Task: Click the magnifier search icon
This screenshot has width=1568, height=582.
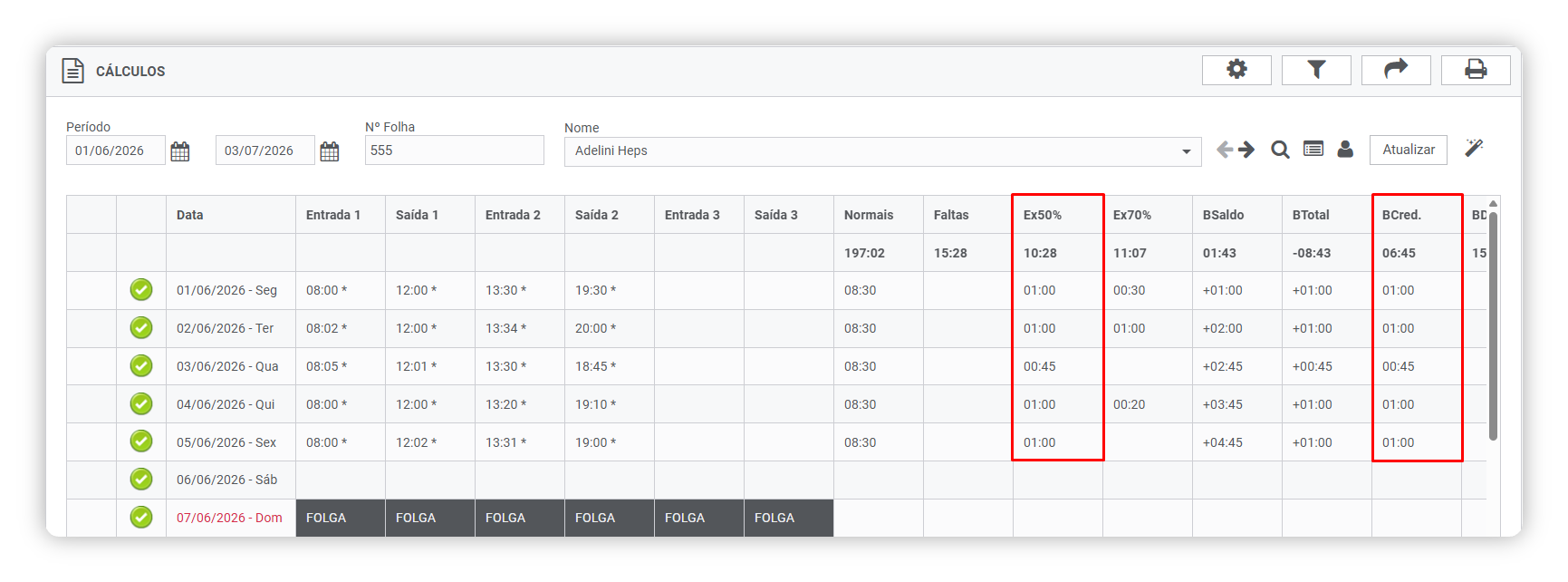Action: (x=1280, y=150)
